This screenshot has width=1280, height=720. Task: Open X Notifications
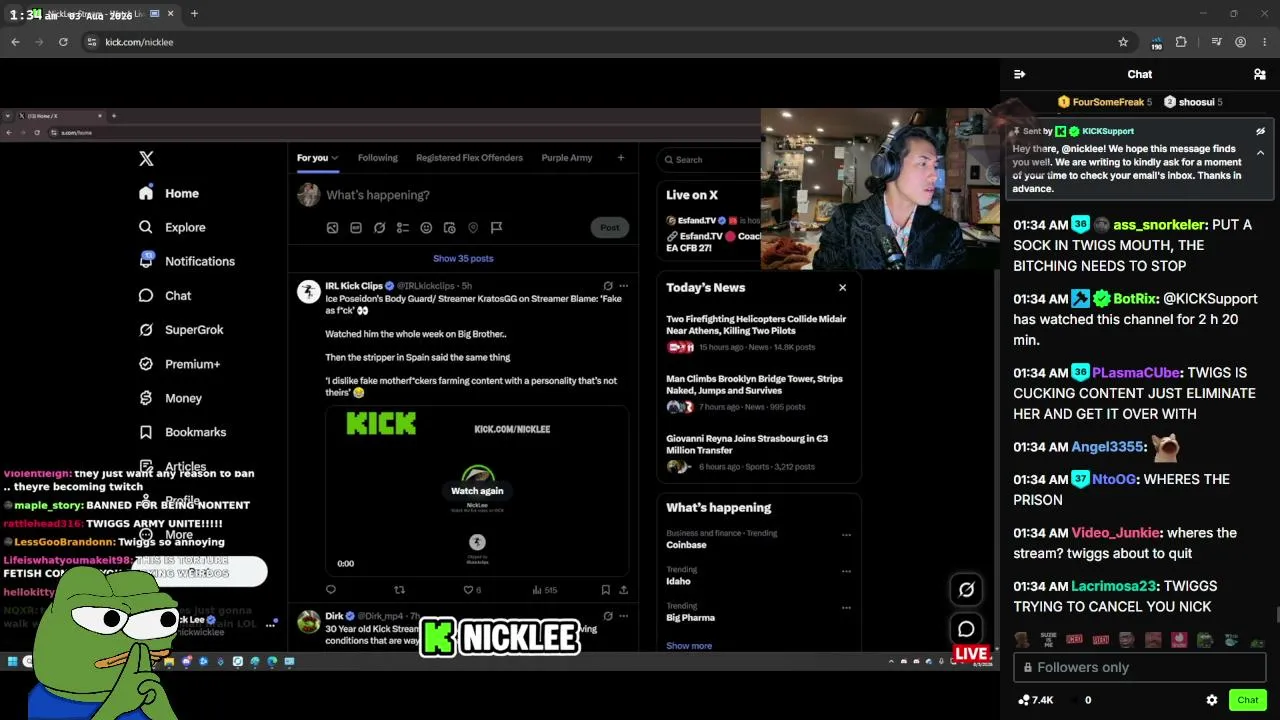tap(187, 261)
